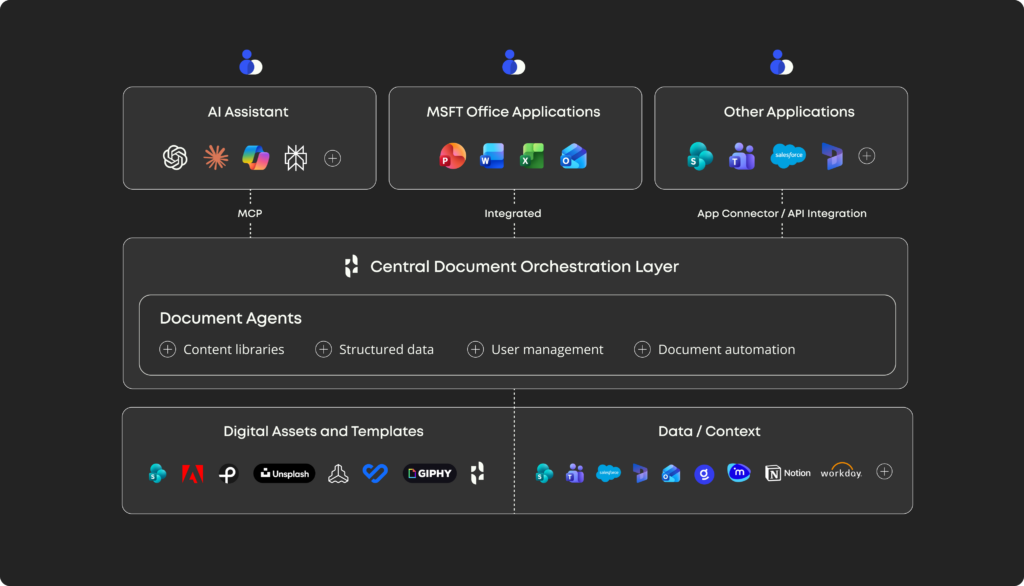
Task: Click the PowerPoint icon in MSFT Office Applications
Action: pos(453,156)
